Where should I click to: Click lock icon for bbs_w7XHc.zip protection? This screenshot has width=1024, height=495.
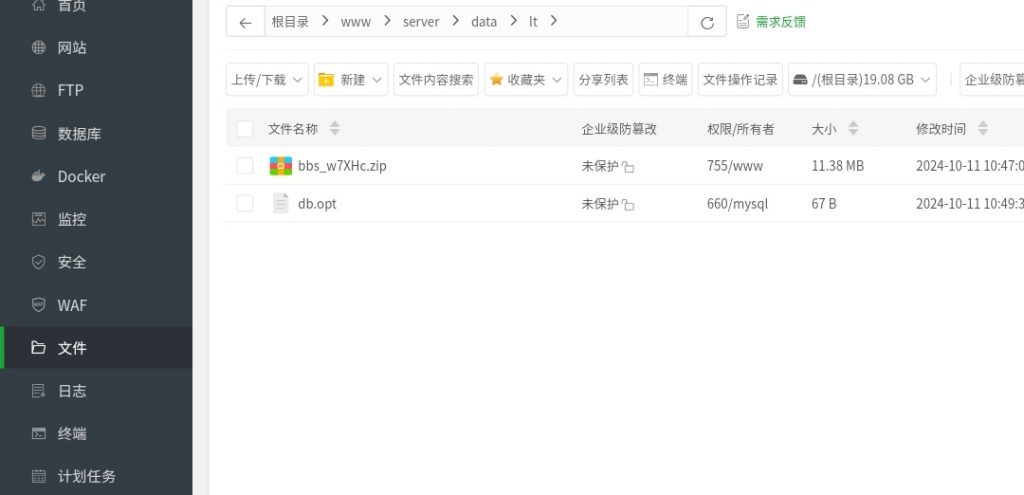(x=628, y=167)
